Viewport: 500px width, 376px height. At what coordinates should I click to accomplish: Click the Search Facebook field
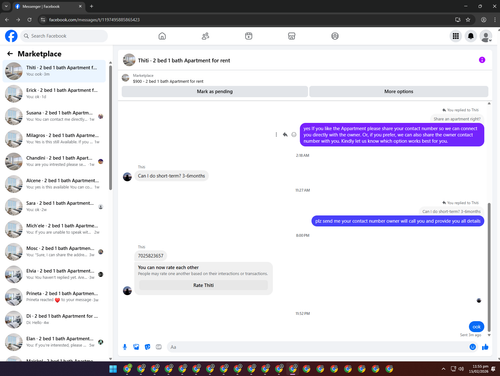[x=64, y=36]
